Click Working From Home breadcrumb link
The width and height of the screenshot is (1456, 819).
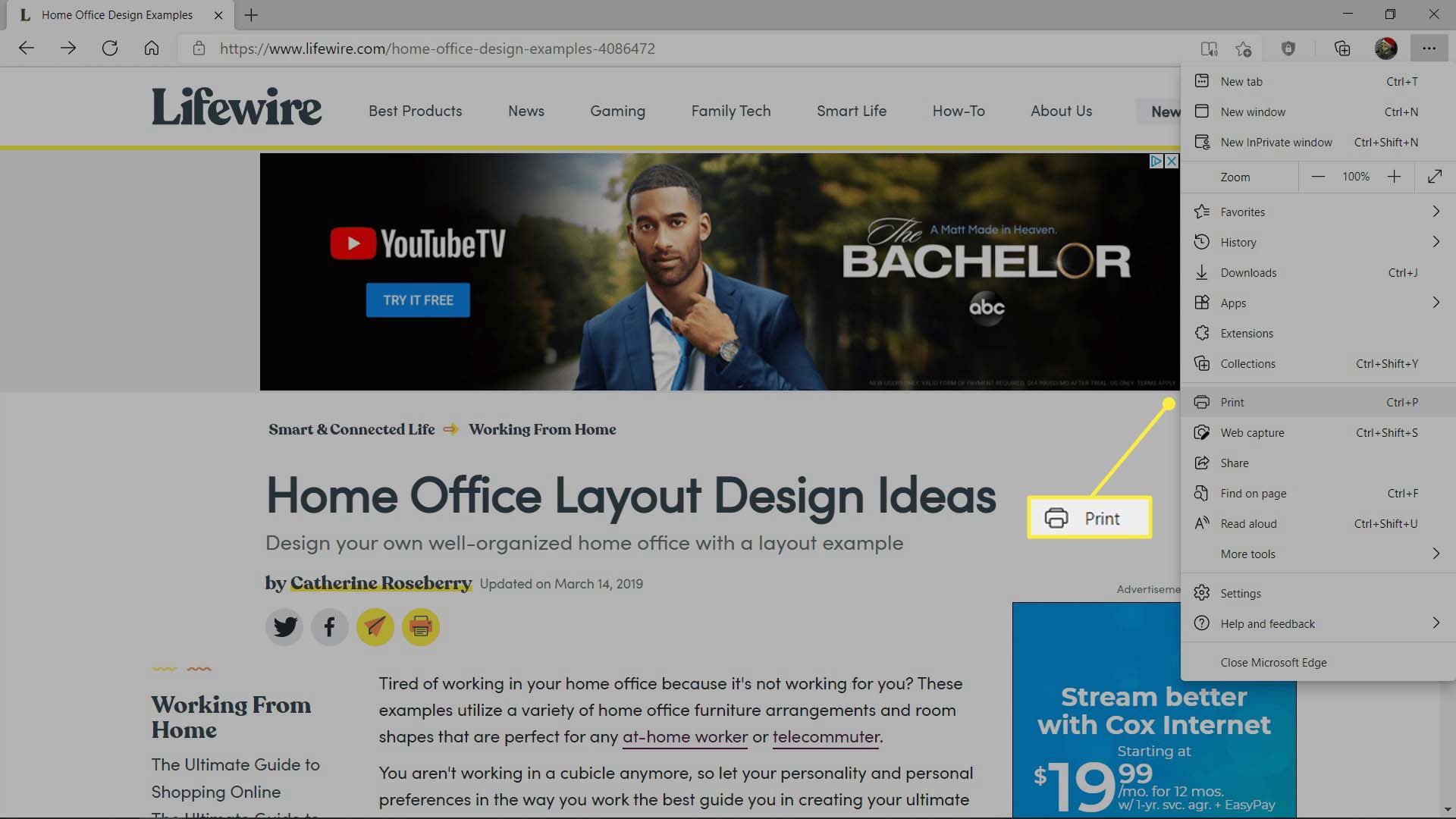point(542,429)
